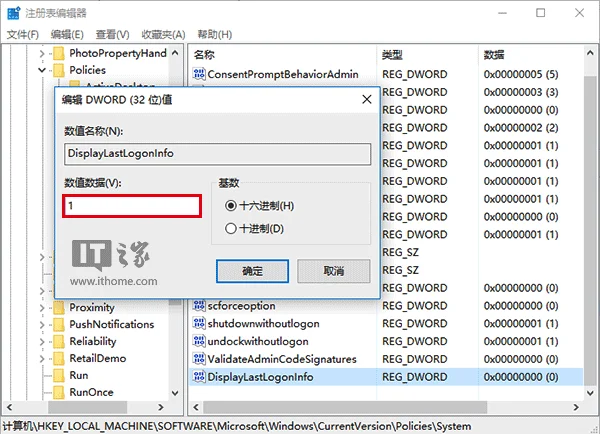Click values pane scroll up arrow
Image resolution: width=600 pixels, height=434 pixels.
(x=590, y=54)
